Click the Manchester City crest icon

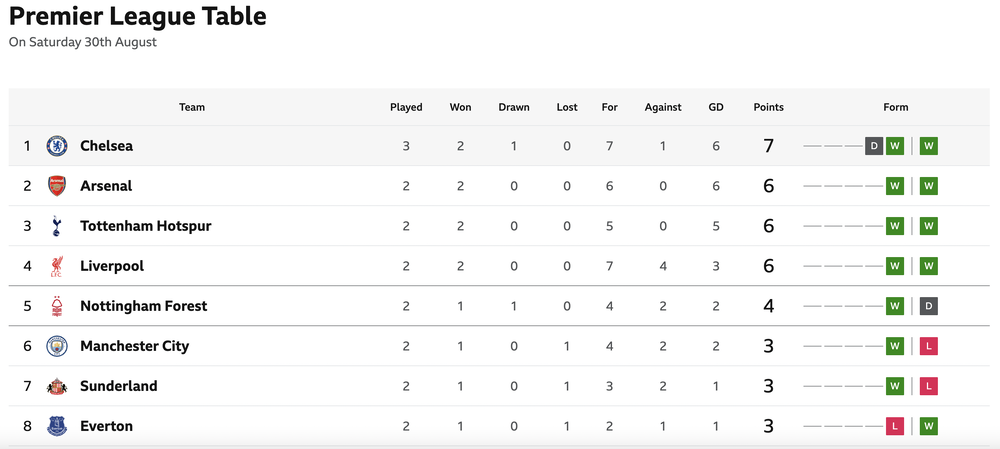coord(57,346)
